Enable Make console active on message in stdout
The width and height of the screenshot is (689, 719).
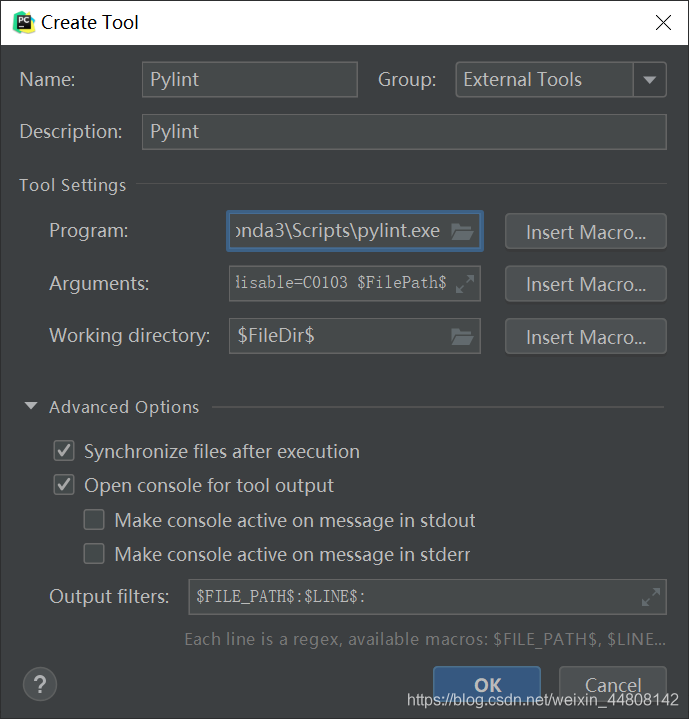click(94, 520)
